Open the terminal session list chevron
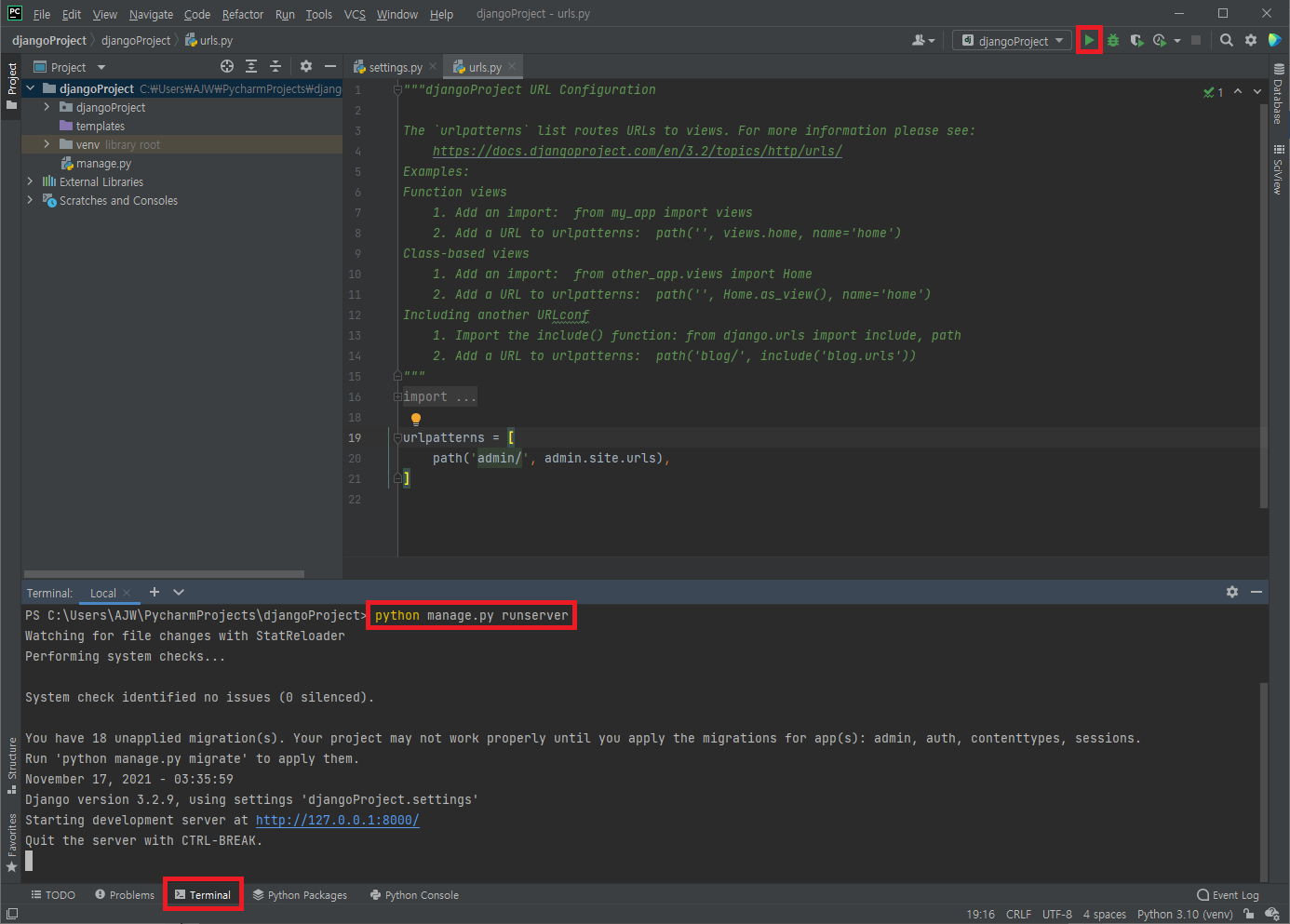Viewport: 1290px width, 924px height. [179, 592]
